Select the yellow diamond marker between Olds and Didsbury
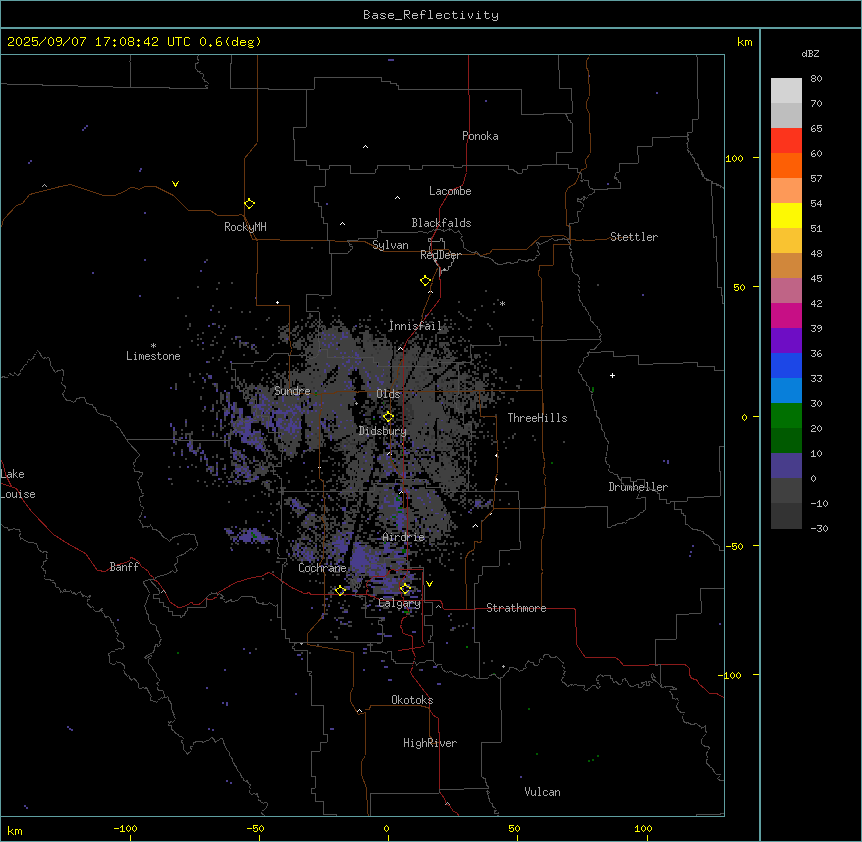This screenshot has width=862, height=842. click(x=388, y=416)
